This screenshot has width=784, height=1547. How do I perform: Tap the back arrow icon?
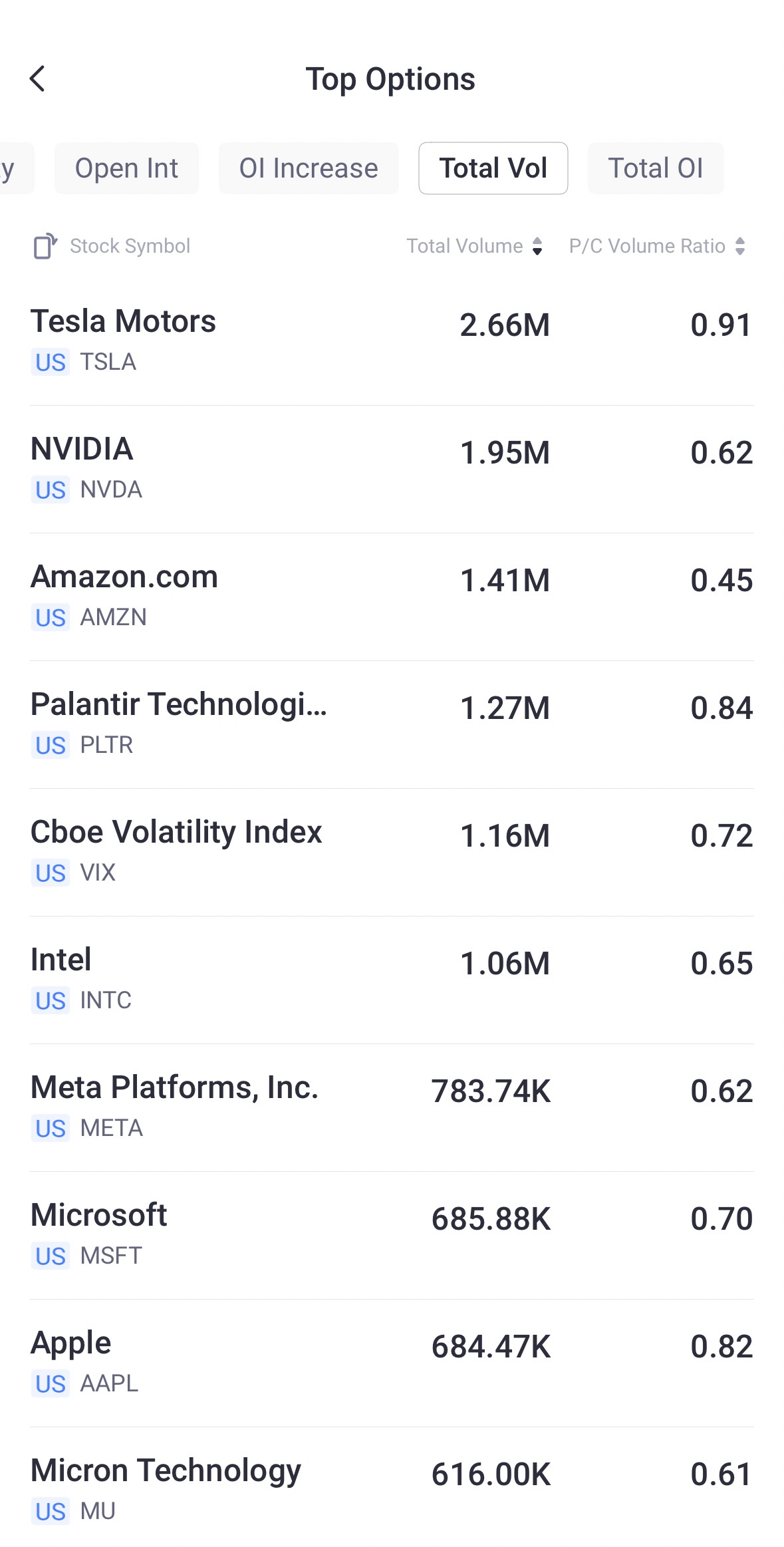point(38,78)
